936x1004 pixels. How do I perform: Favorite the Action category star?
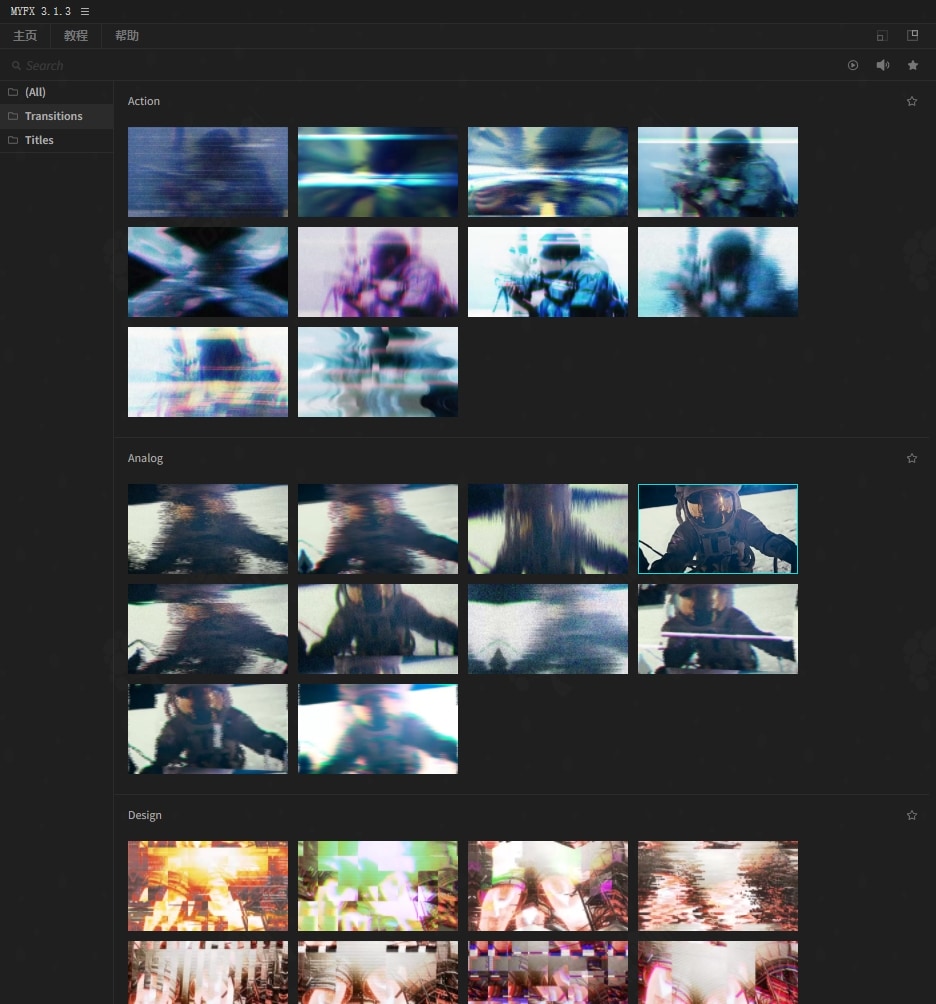(x=912, y=101)
